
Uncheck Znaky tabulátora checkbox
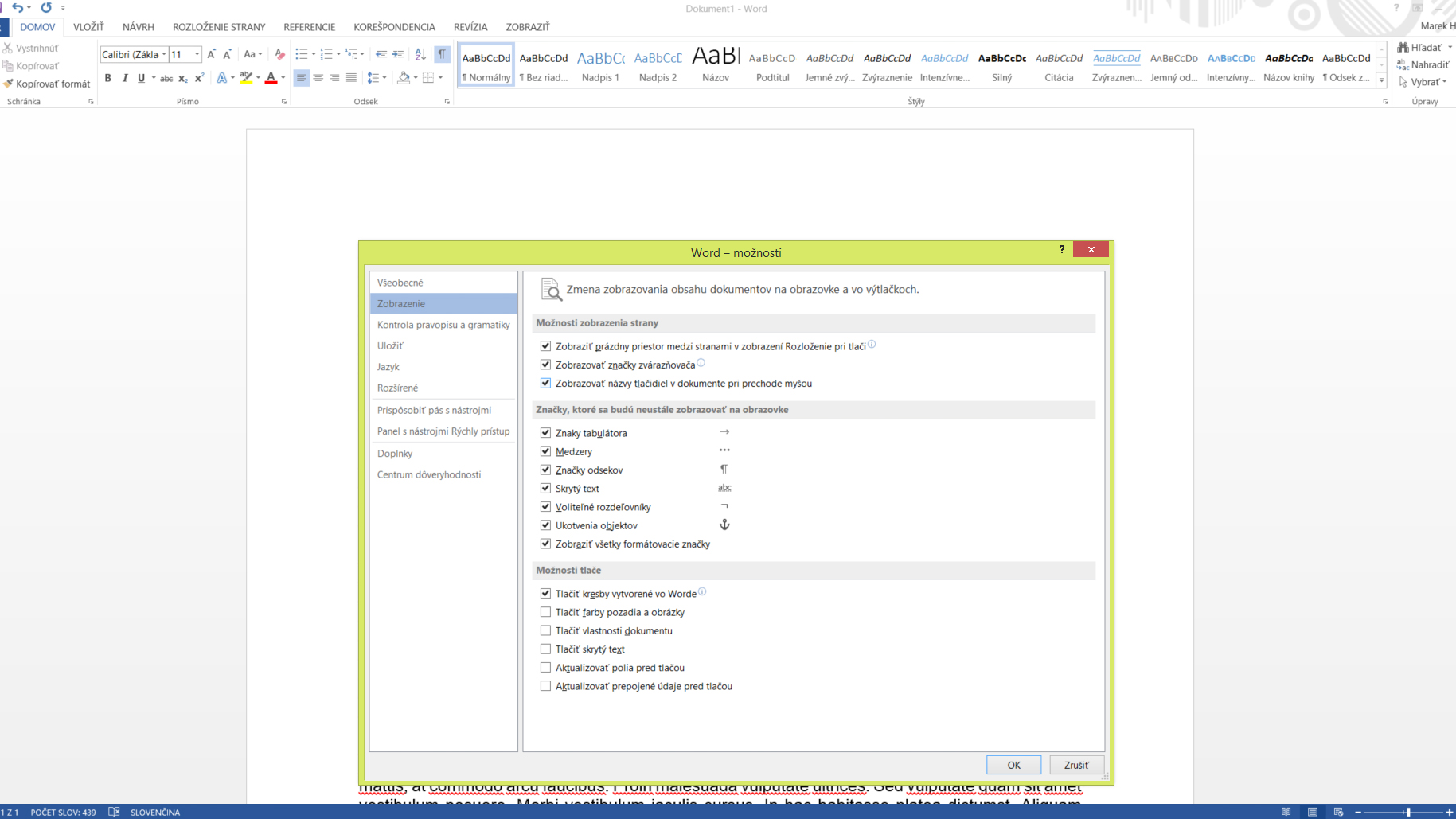545,433
